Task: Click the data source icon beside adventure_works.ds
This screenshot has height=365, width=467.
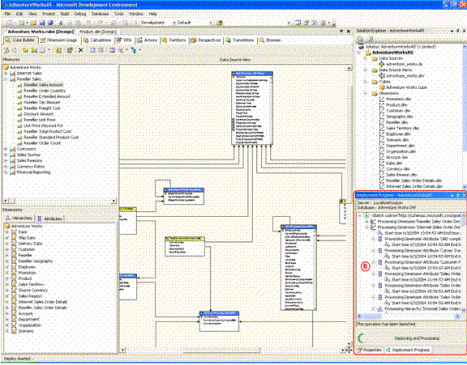Action: 382,64
